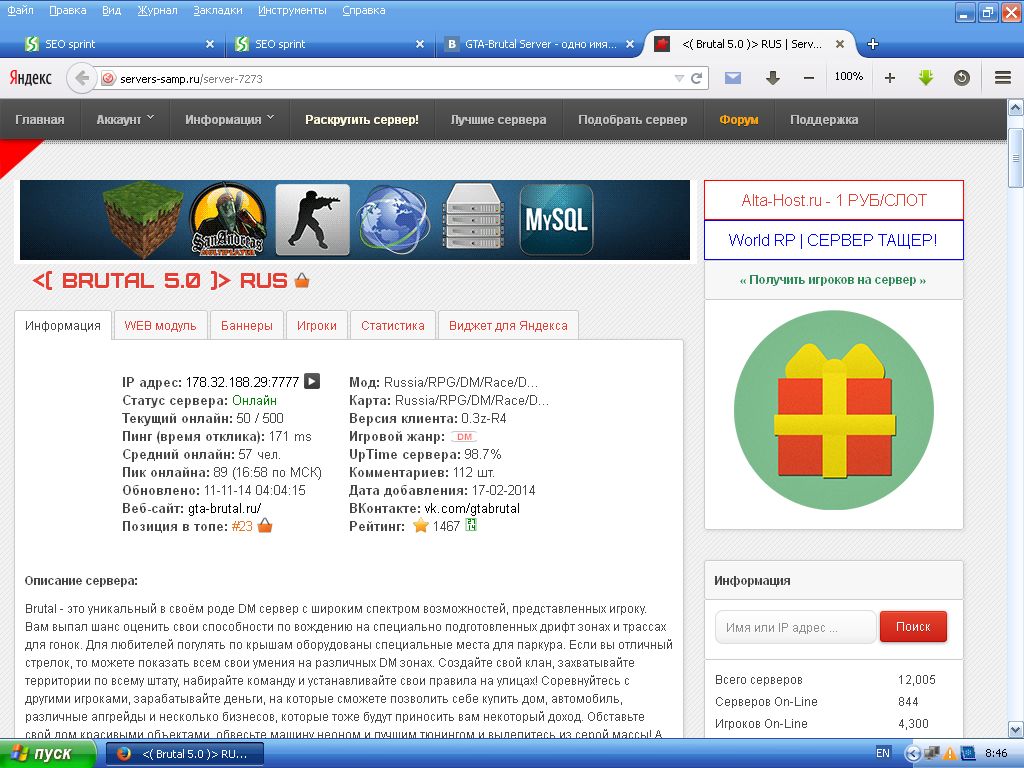Open the Файл menu

(x=20, y=10)
